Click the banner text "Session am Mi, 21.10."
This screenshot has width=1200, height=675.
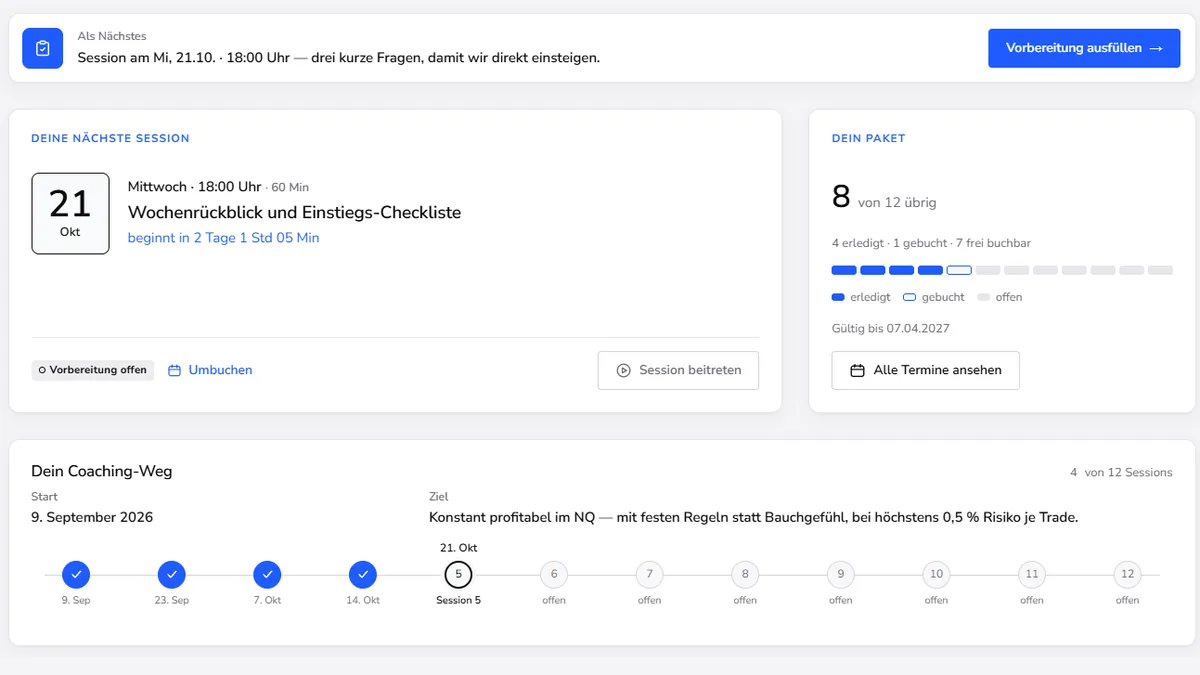coord(149,58)
